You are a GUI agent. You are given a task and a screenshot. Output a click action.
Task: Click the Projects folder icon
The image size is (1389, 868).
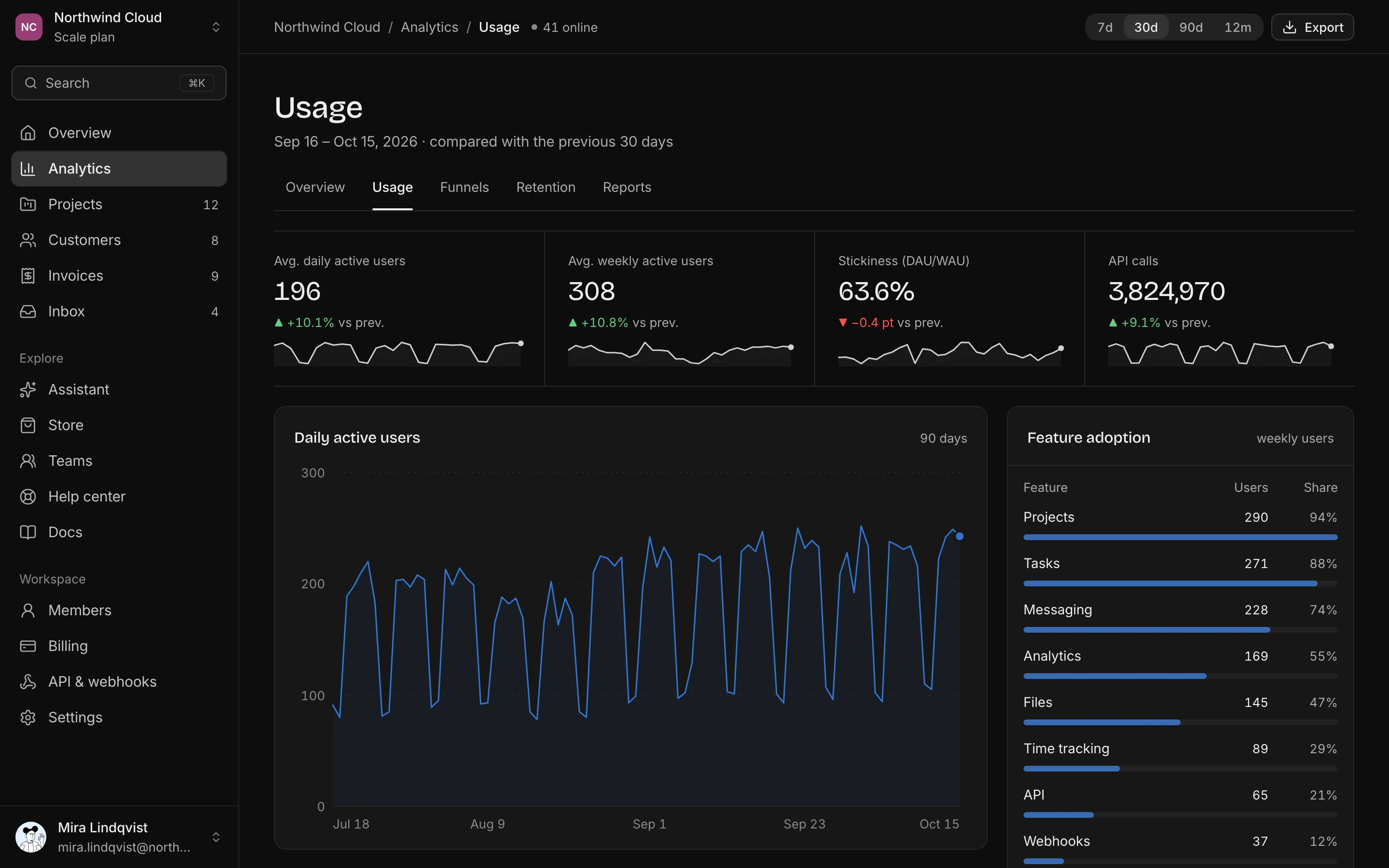click(27, 204)
